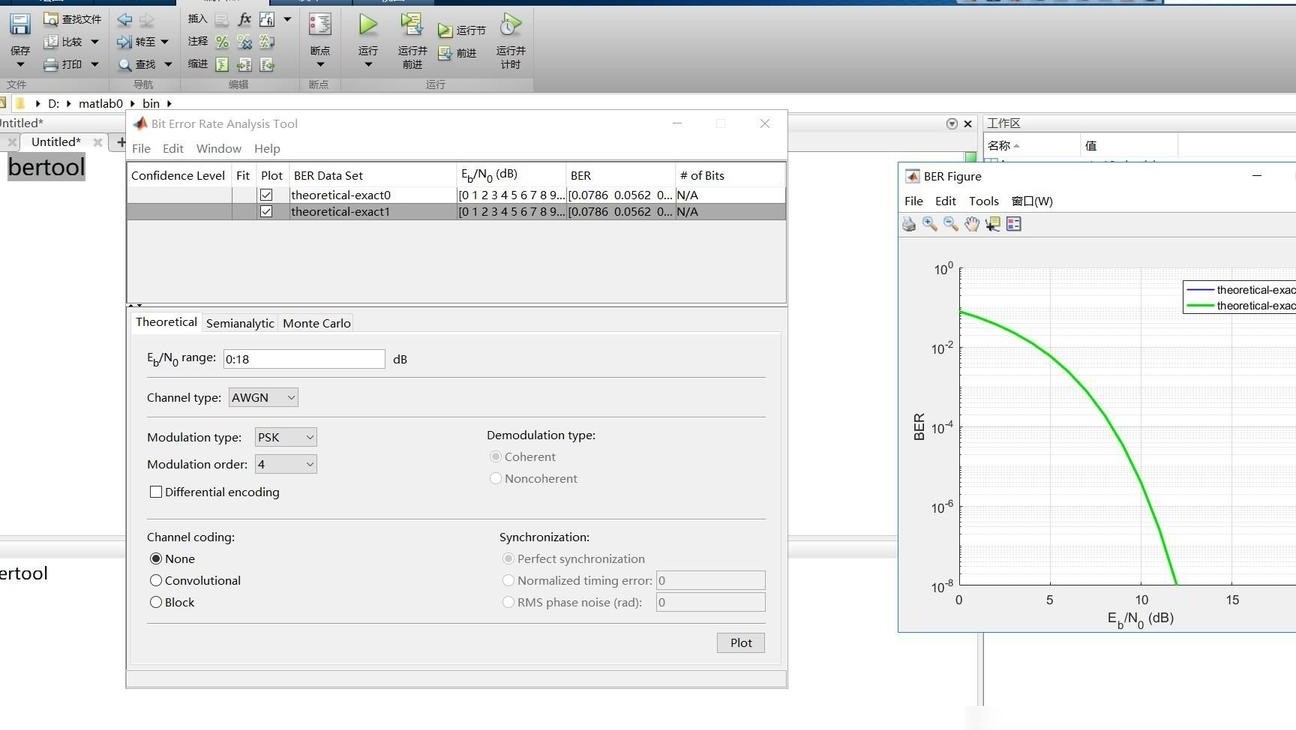Toggle the legend icon in BER Figure
The height and width of the screenshot is (730, 1296).
click(1014, 224)
